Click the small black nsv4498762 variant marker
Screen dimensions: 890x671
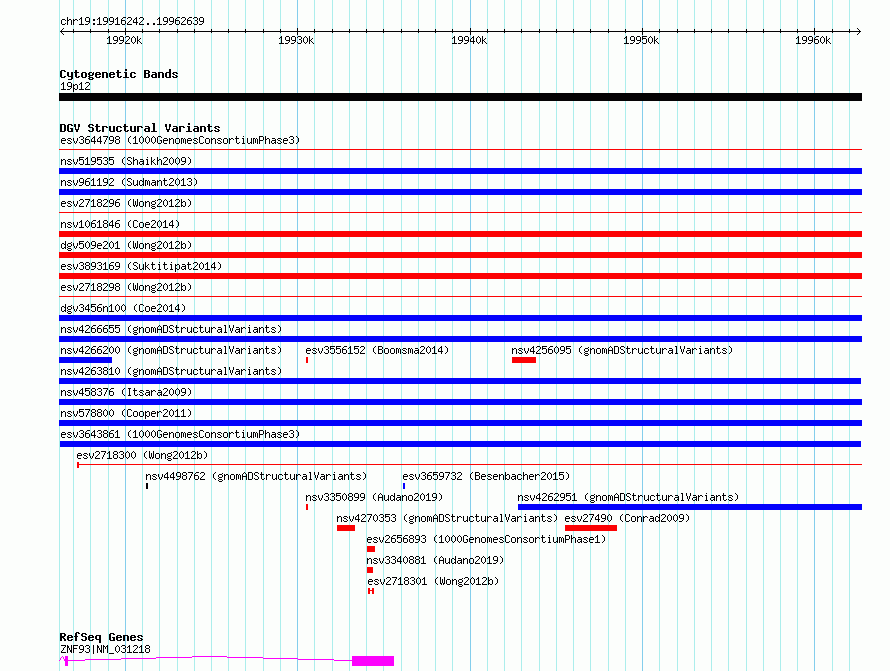(x=147, y=486)
